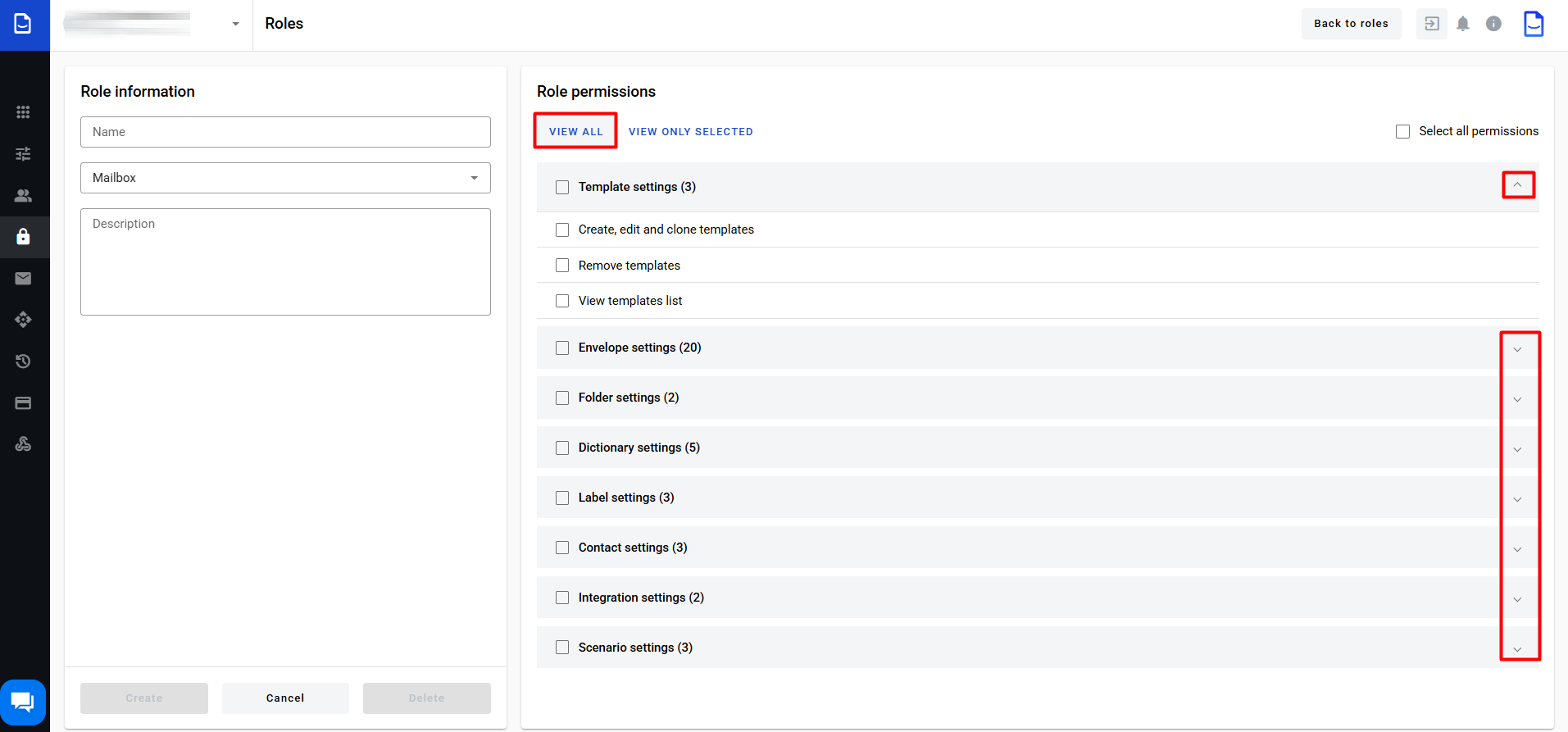Screen dimensions: 1568x732
Task: Open the history clock icon in sidebar
Action: click(x=23, y=361)
